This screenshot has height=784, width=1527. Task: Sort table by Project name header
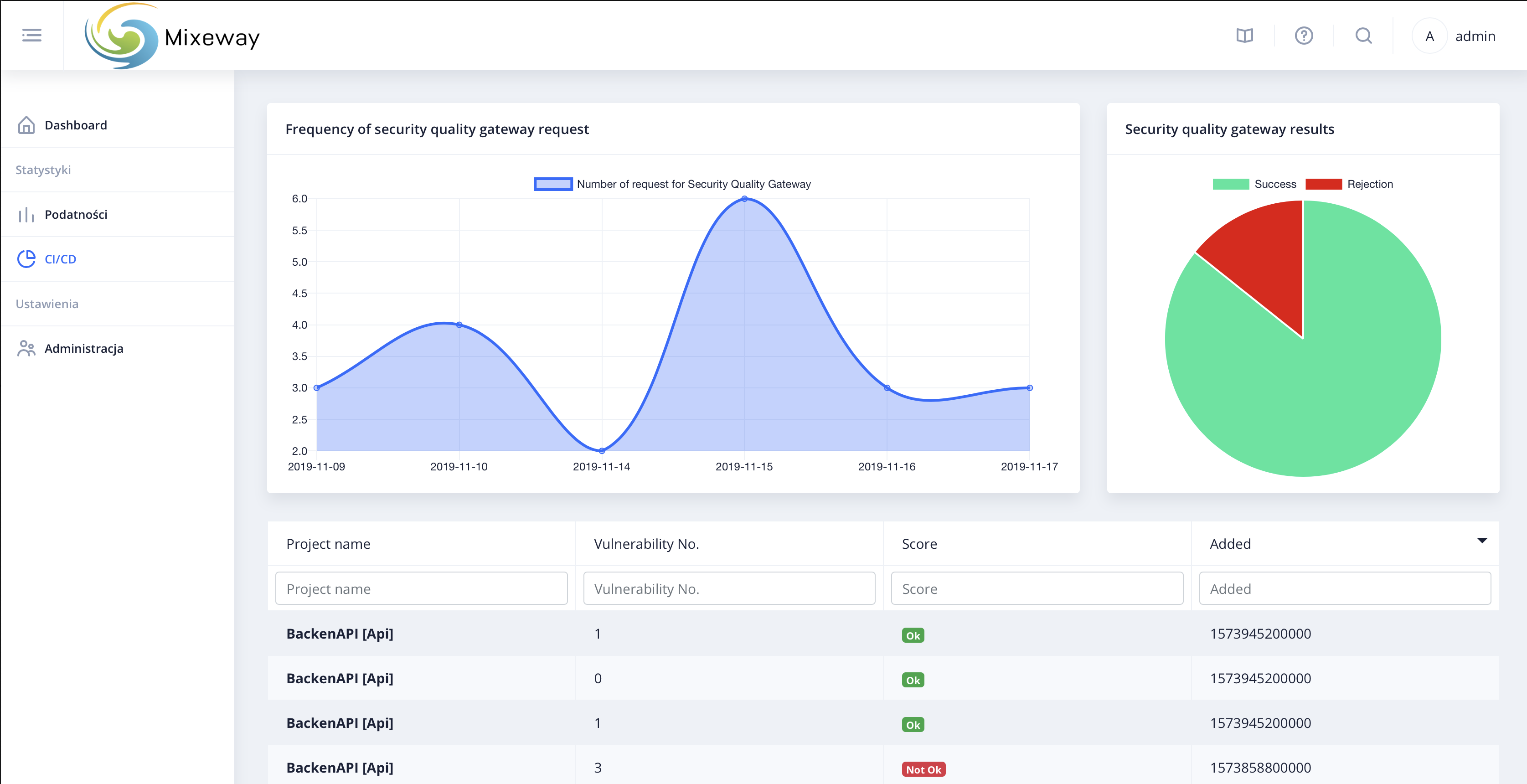[x=328, y=544]
